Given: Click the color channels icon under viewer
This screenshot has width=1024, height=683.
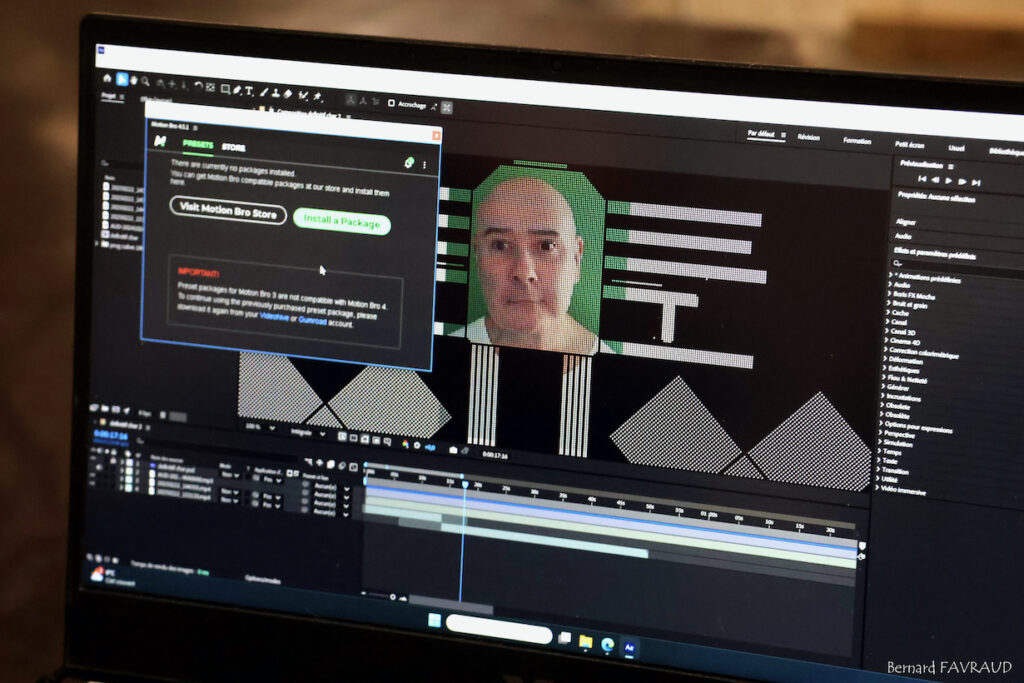Looking at the screenshot, I should point(406,445).
